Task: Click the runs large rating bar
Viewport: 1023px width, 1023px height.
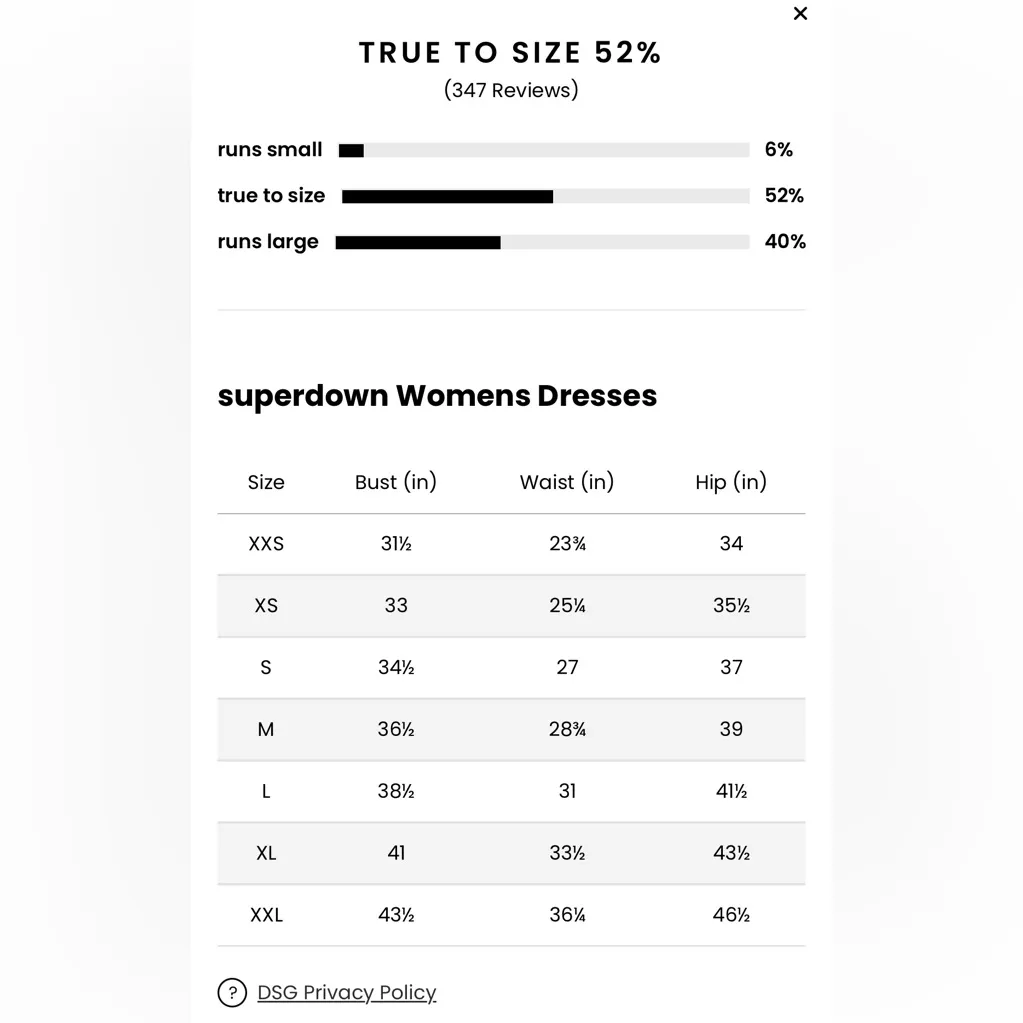Action: pos(542,242)
